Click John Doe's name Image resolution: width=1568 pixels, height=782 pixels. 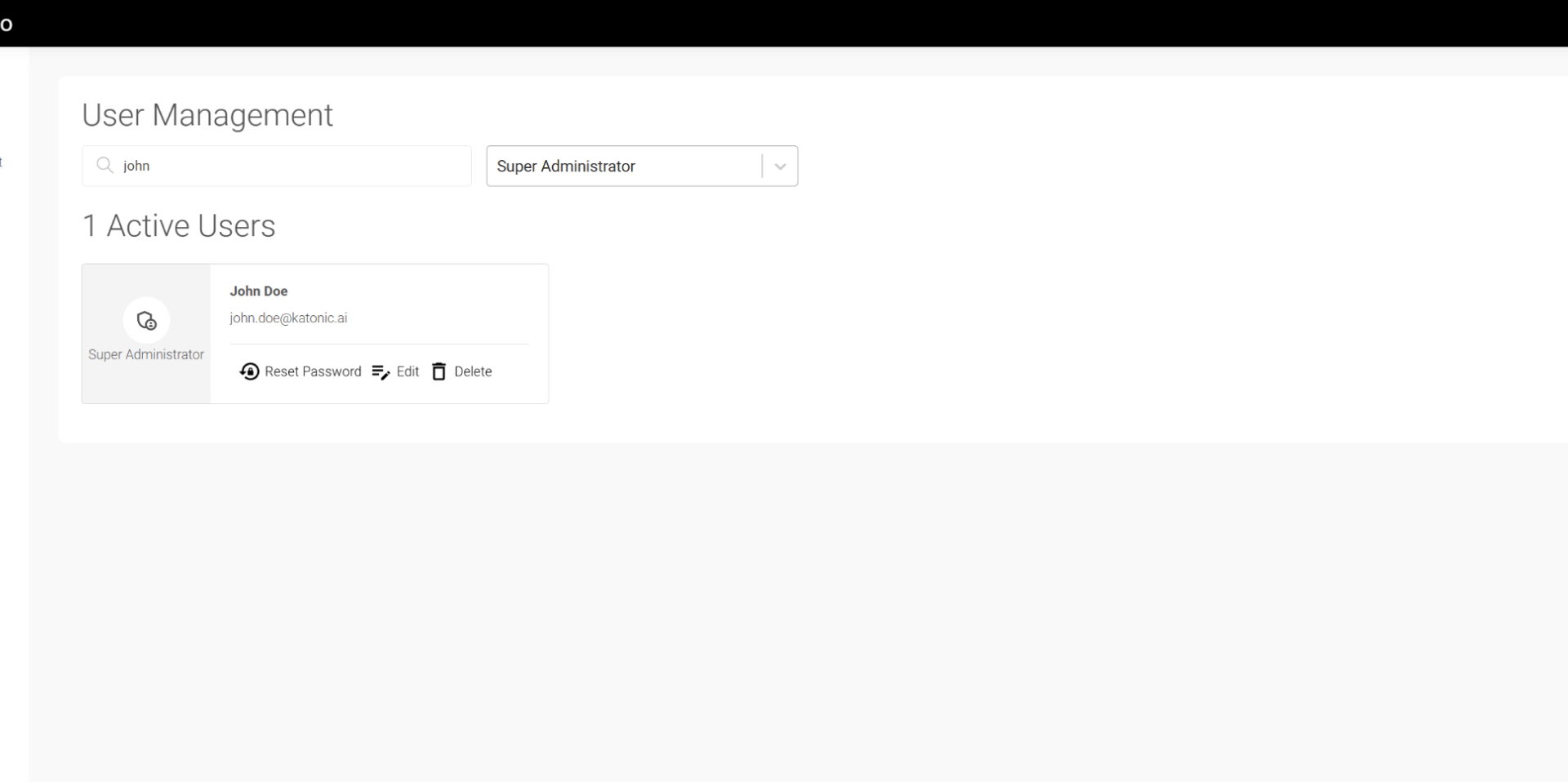tap(258, 291)
